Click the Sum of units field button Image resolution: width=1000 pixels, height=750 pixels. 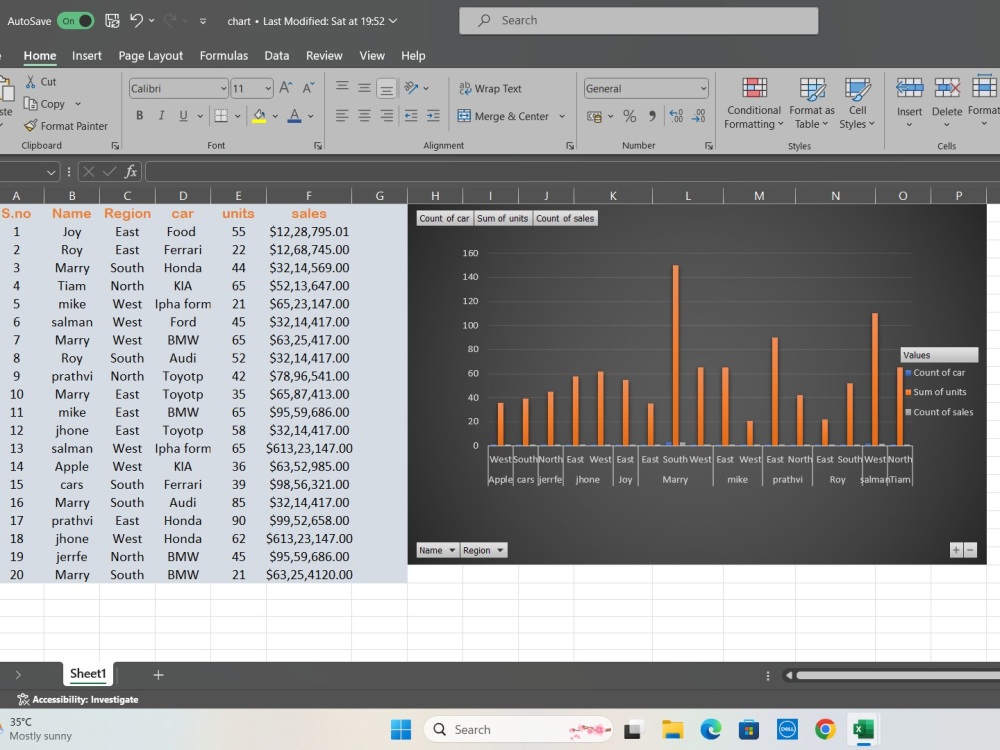click(x=503, y=217)
